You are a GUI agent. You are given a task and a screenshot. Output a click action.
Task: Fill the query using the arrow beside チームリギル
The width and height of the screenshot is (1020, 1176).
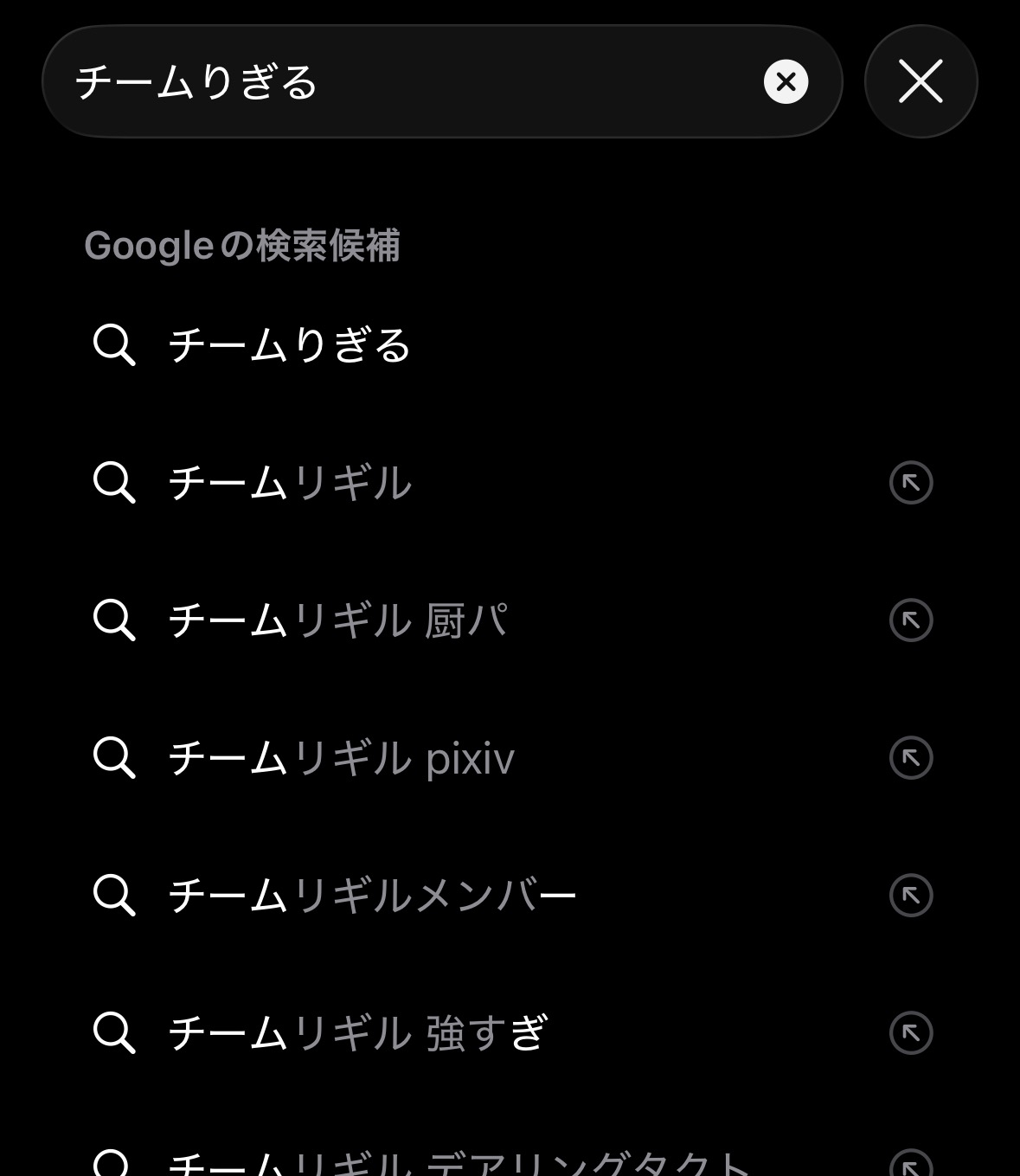pos(911,483)
